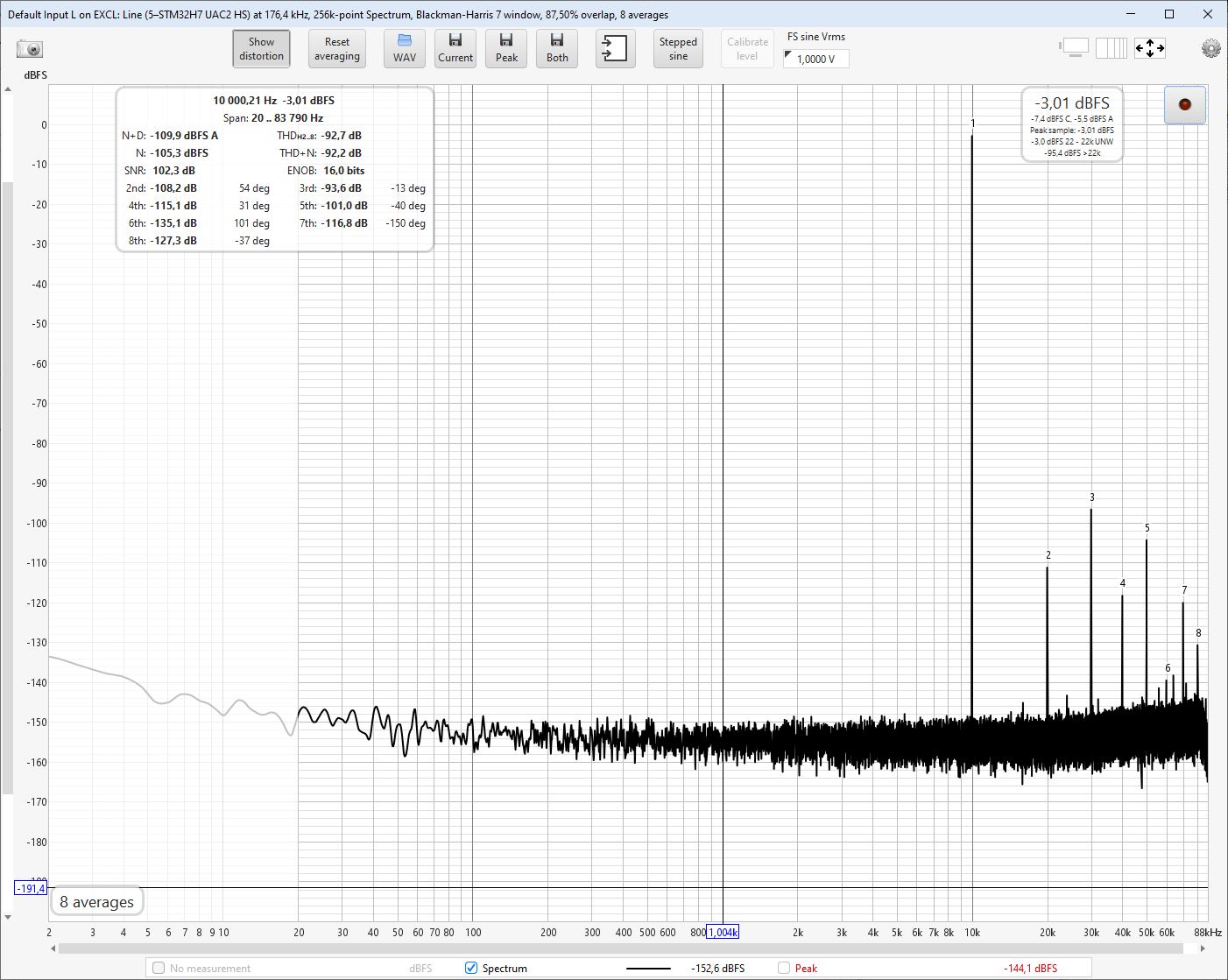Click the Span: 20 .. 83 790 Hz text

(x=273, y=118)
